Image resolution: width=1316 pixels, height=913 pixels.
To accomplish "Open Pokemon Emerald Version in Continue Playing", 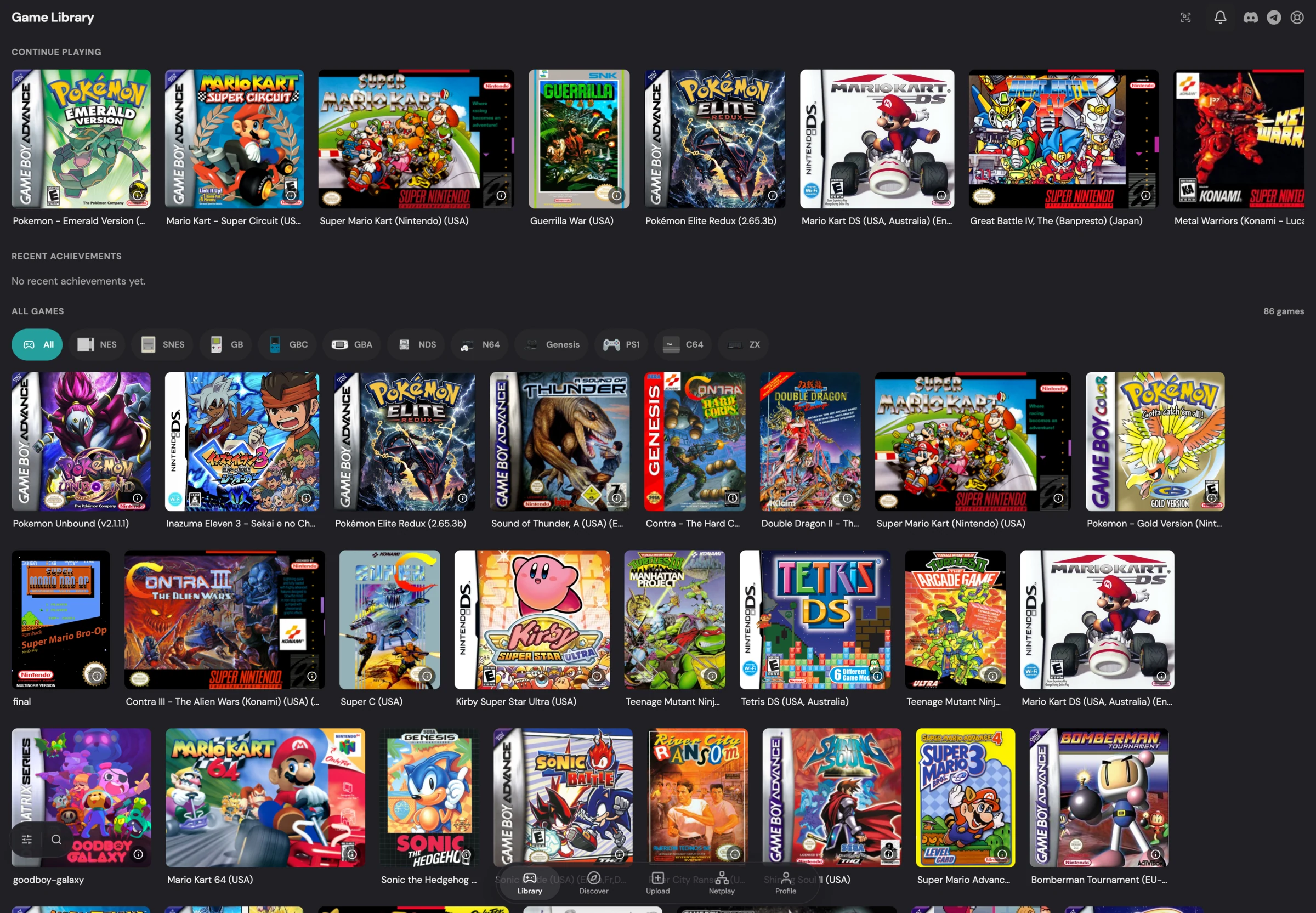I will 81,139.
